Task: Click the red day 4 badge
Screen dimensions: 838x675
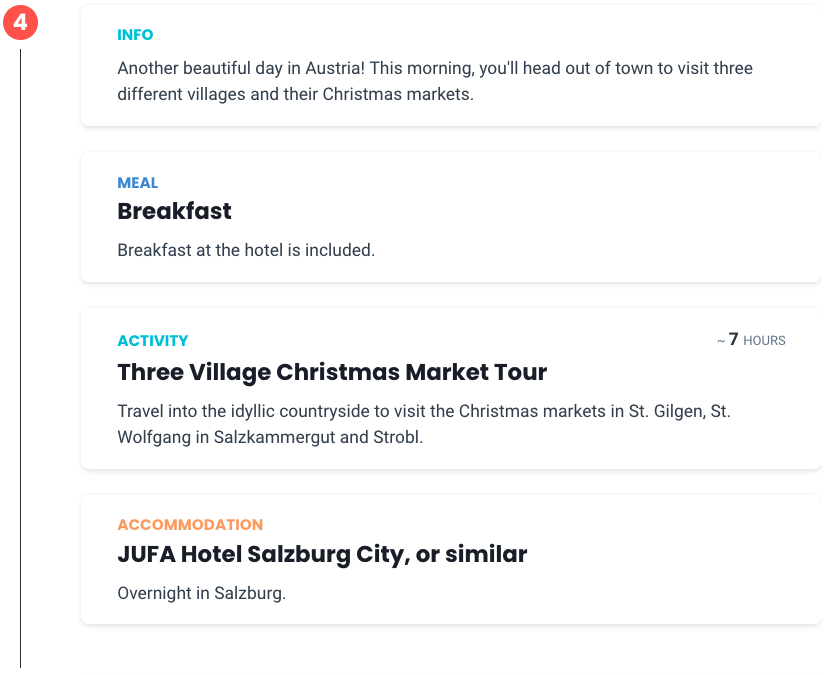Action: pos(20,22)
